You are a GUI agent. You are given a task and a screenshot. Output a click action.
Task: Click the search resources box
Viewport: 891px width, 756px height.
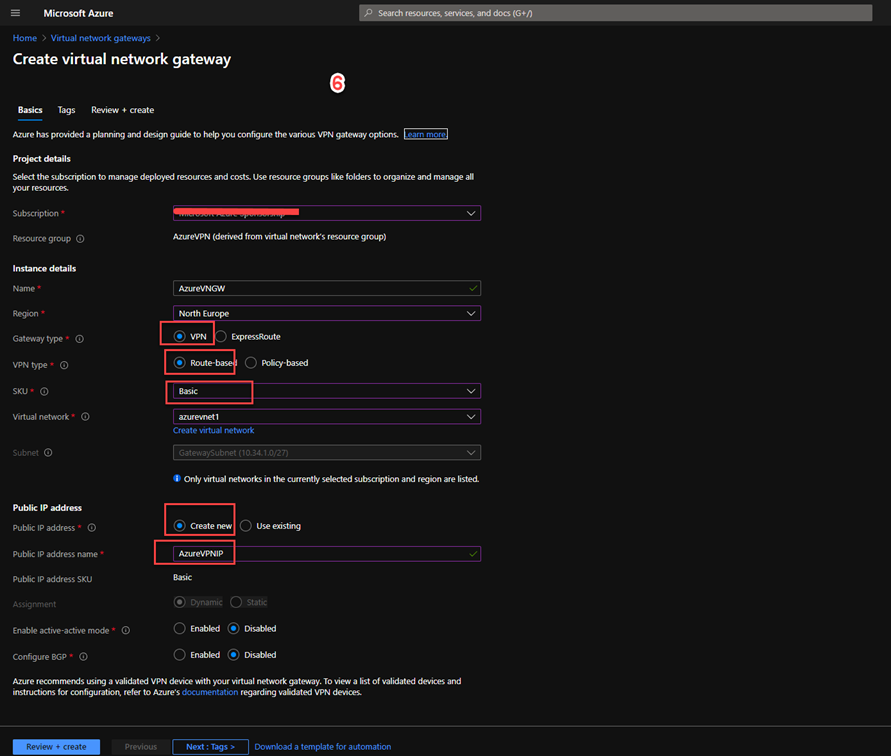point(615,13)
